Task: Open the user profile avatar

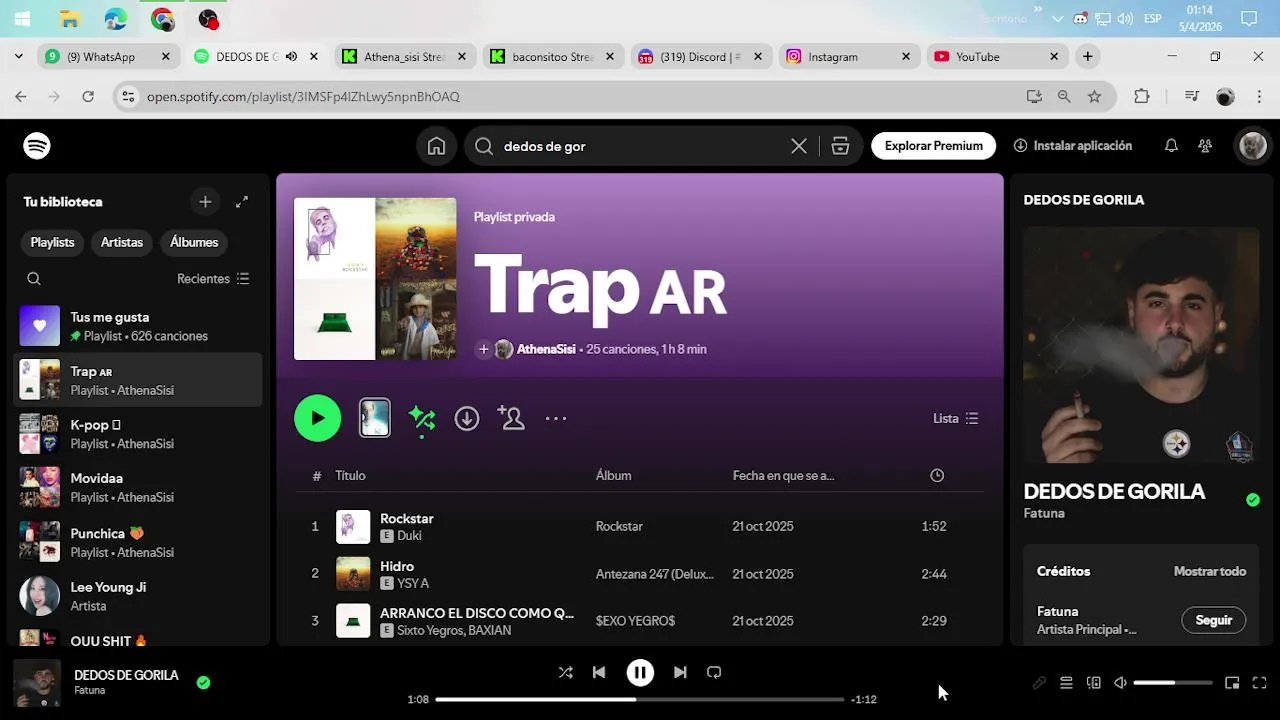Action: (1253, 146)
